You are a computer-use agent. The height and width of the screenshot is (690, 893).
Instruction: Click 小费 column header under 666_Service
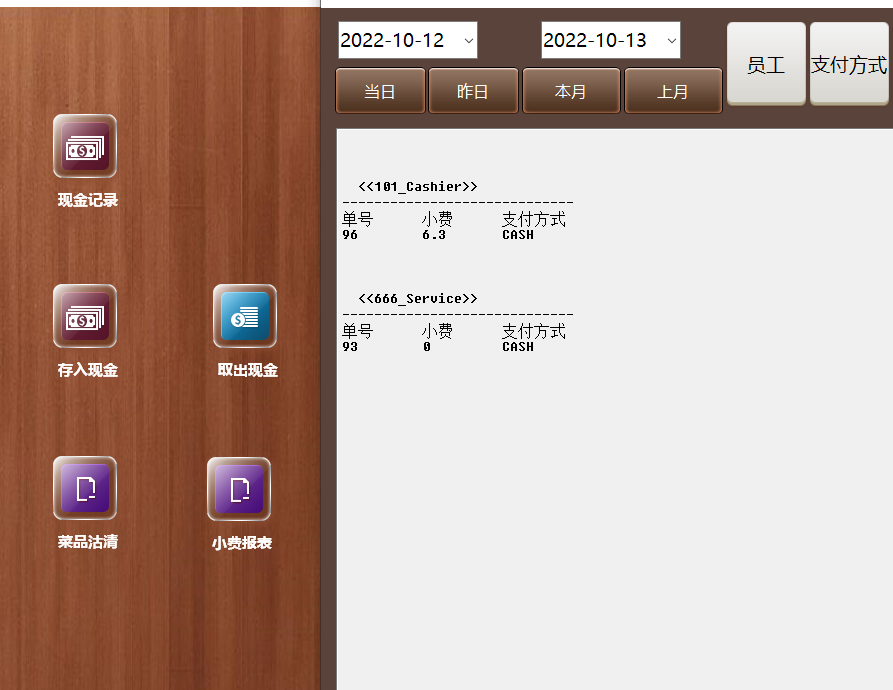click(x=437, y=331)
